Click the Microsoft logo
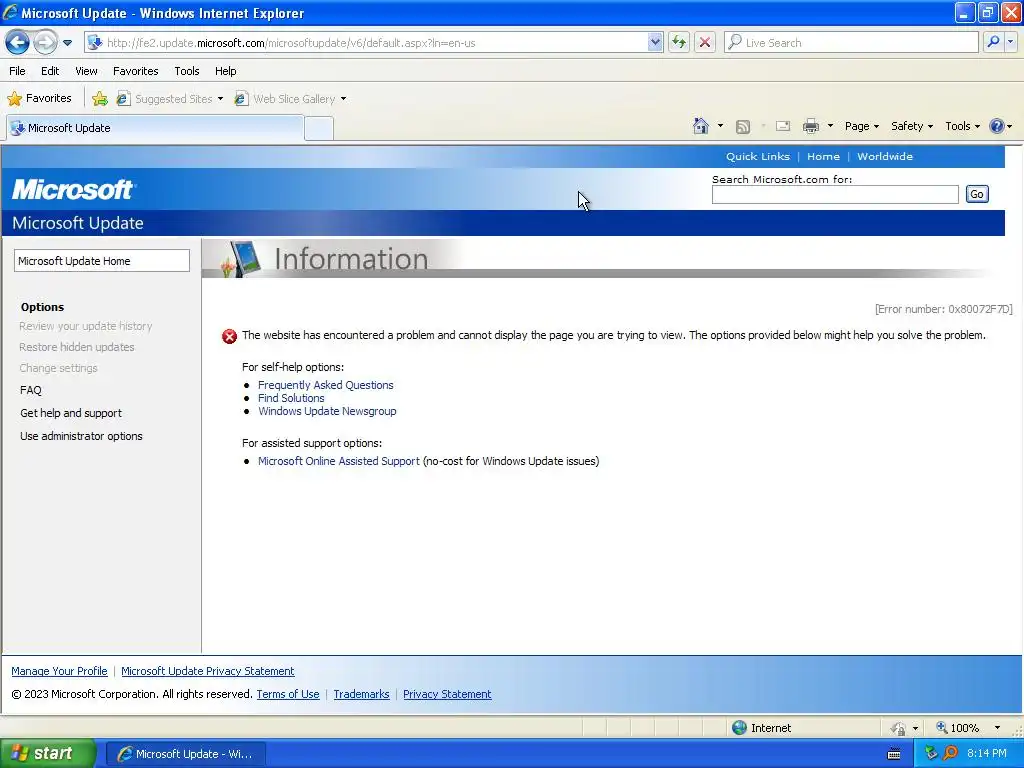Screen dimensions: 1024x768 click(x=73, y=189)
